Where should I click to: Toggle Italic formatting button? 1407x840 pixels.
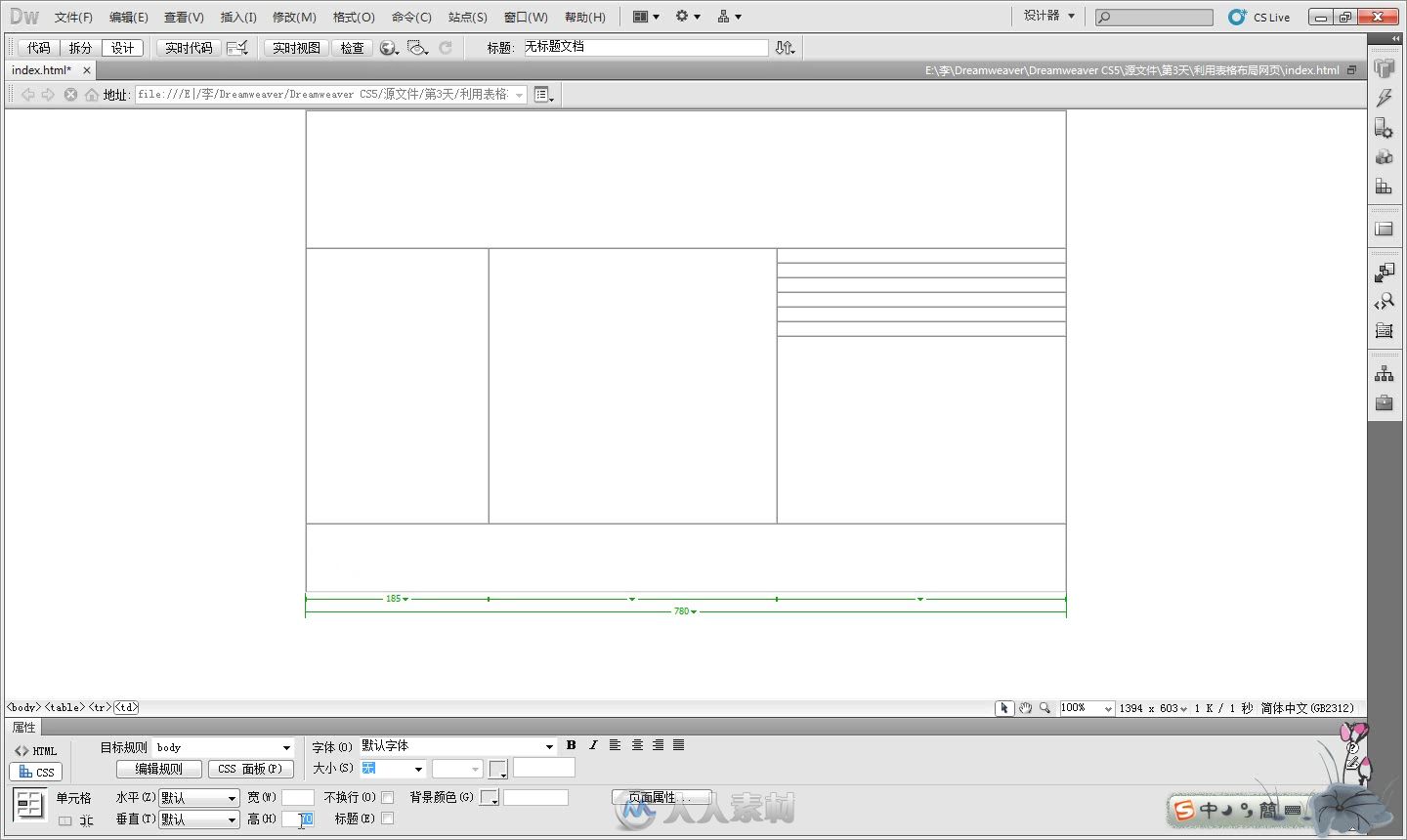[593, 745]
